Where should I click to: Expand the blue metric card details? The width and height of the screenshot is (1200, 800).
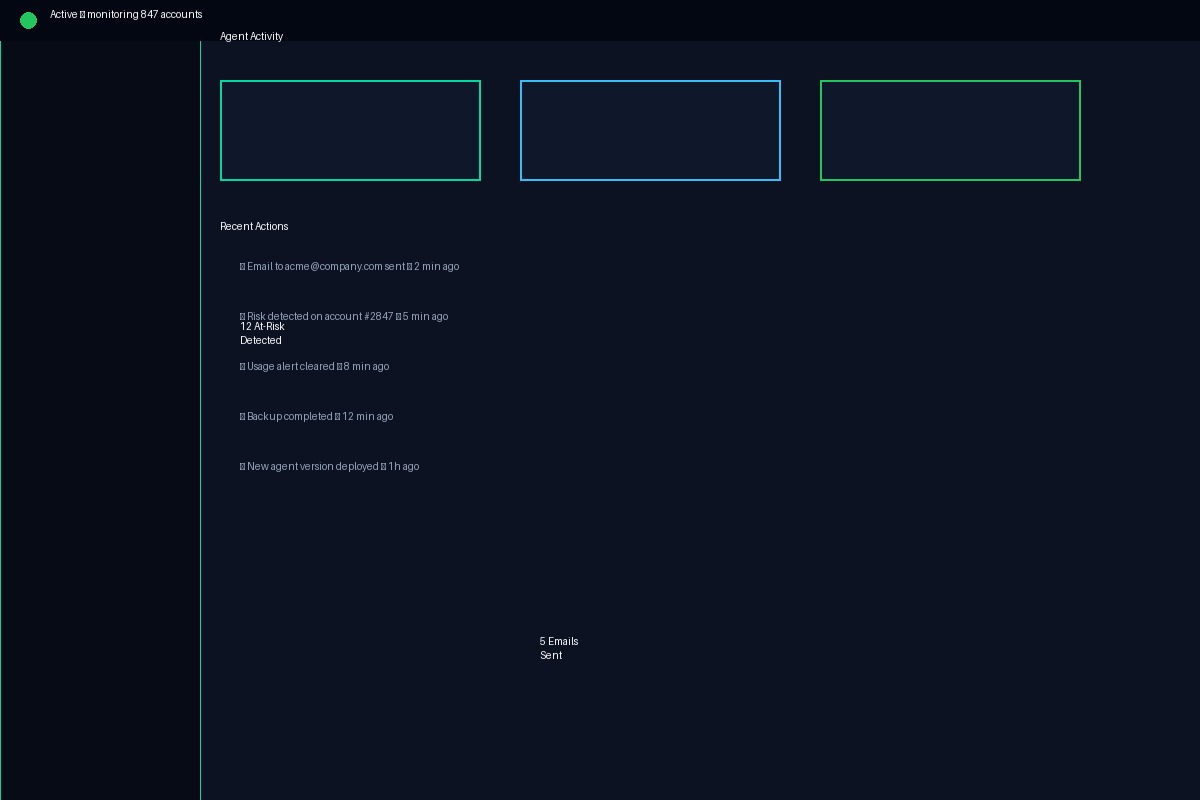(650, 130)
